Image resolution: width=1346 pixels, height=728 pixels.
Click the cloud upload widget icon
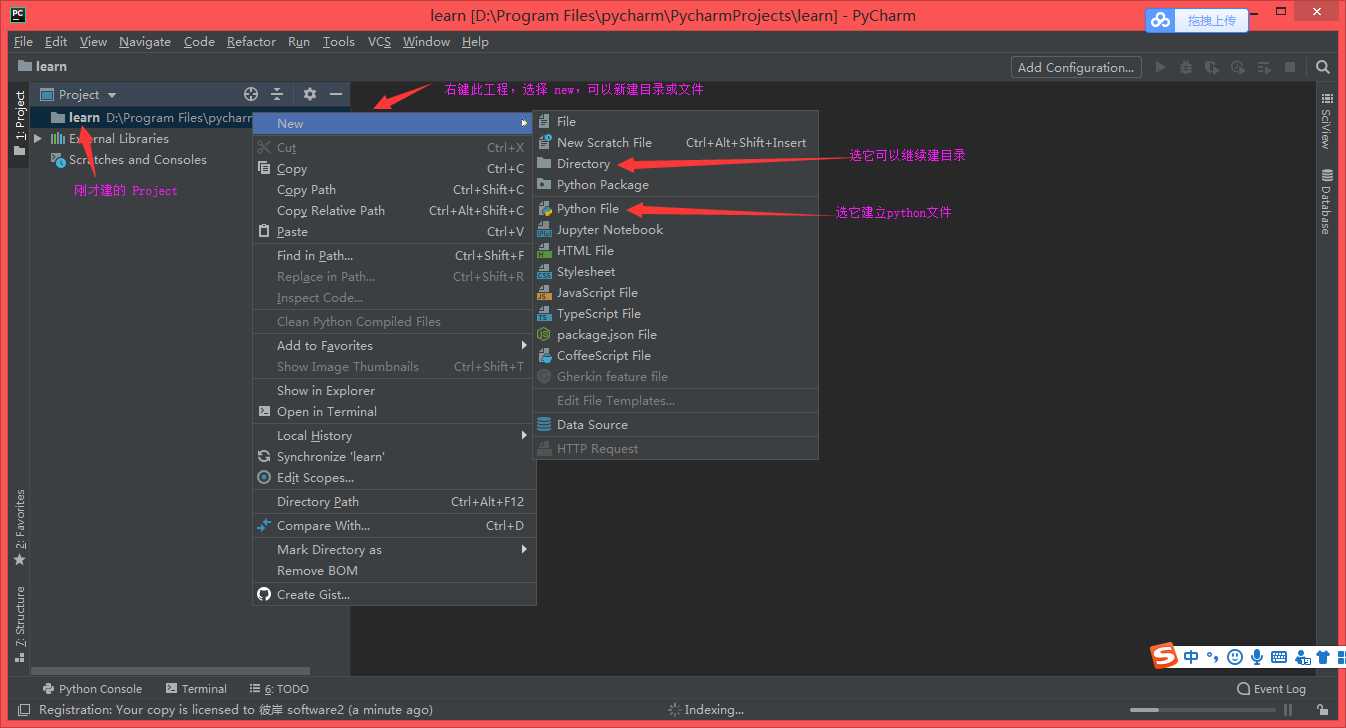coord(1160,20)
